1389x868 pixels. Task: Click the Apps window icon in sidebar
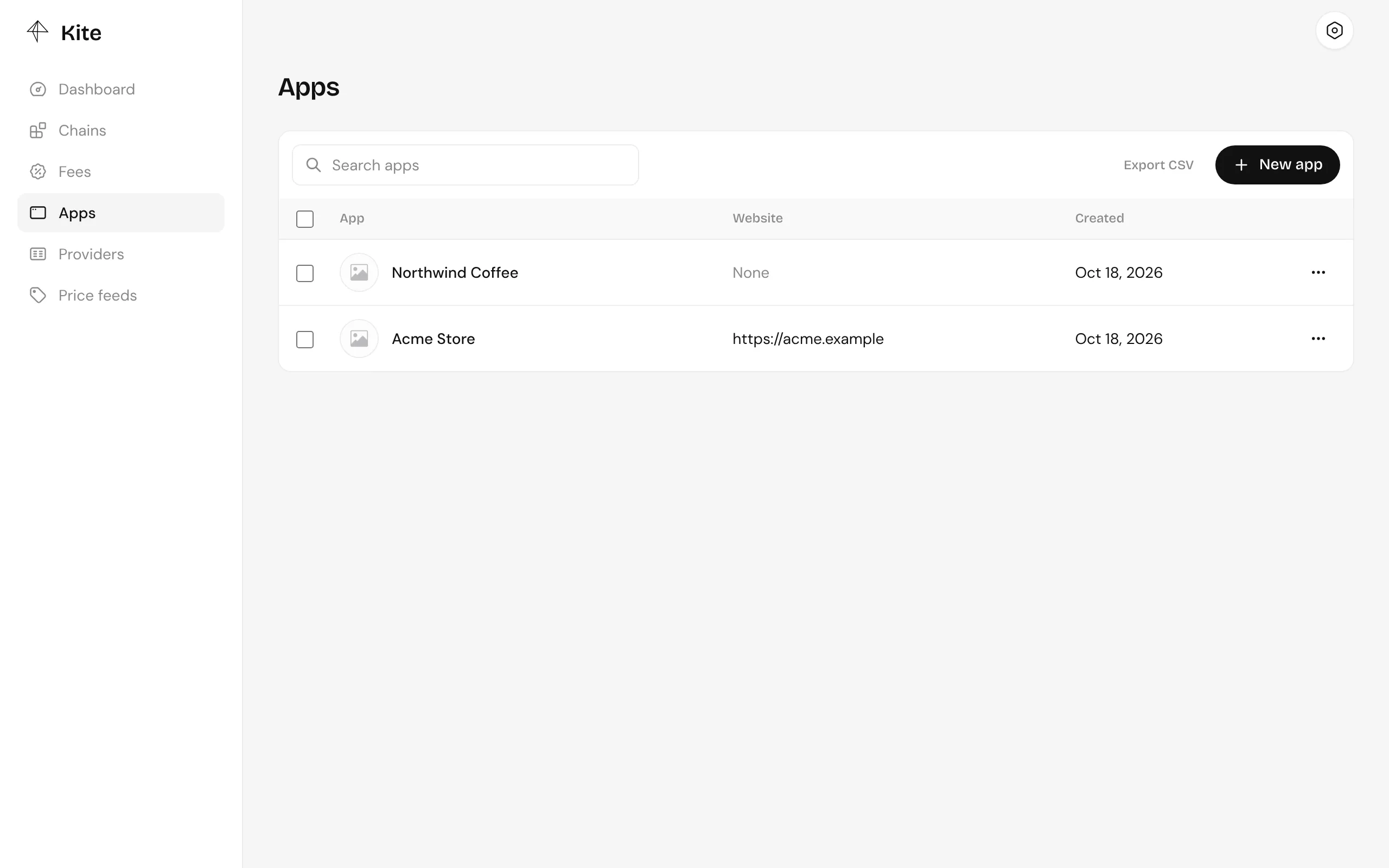pos(38,213)
